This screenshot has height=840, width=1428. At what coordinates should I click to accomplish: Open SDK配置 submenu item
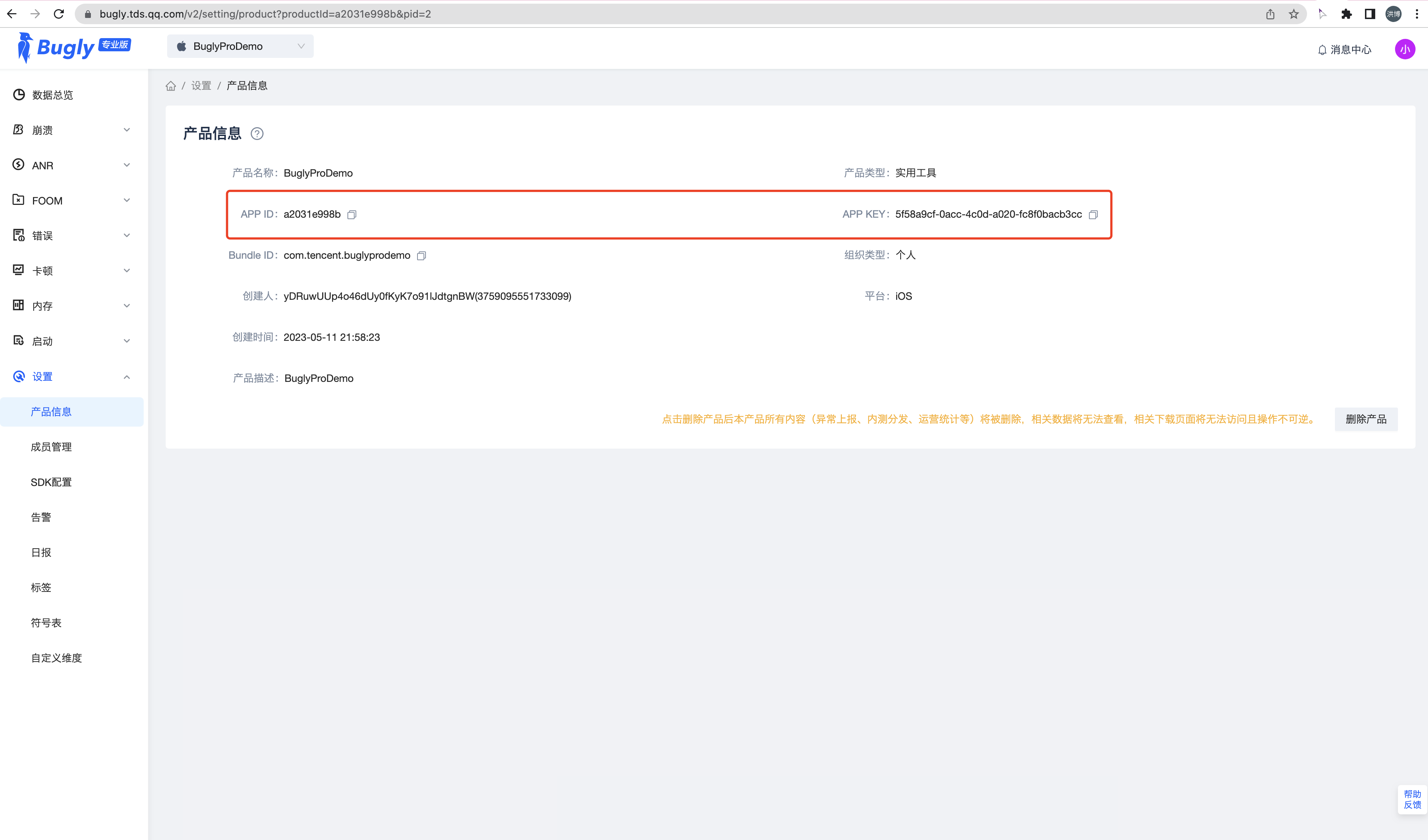[72, 482]
